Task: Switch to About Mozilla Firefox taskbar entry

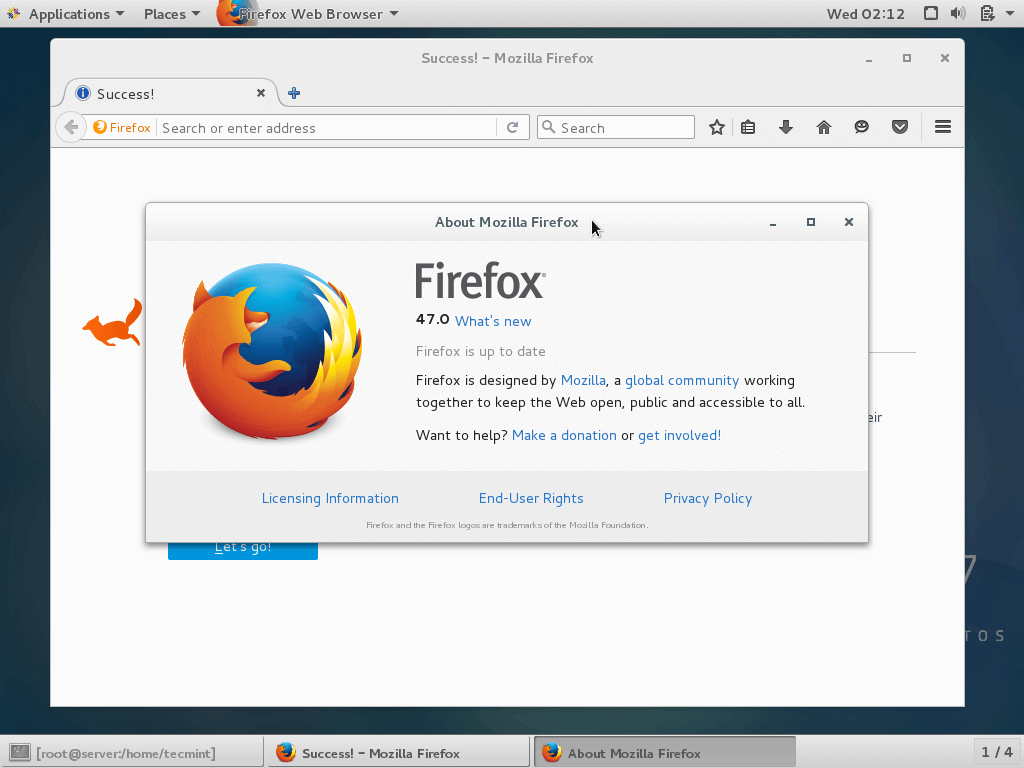Action: [665, 752]
